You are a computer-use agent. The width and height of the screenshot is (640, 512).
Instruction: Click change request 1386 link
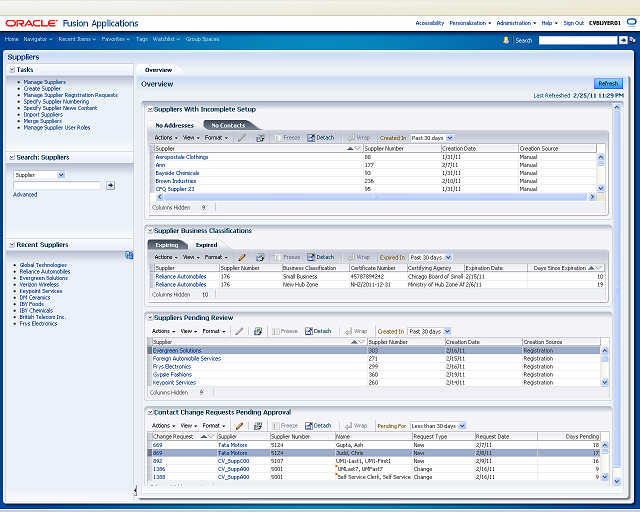click(x=159, y=469)
